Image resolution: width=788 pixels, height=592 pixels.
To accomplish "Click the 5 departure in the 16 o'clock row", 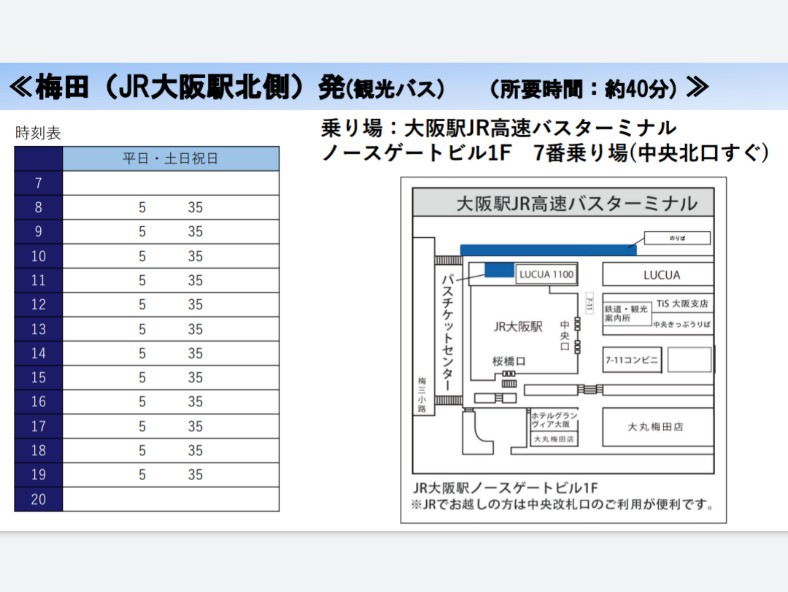I will point(142,402).
